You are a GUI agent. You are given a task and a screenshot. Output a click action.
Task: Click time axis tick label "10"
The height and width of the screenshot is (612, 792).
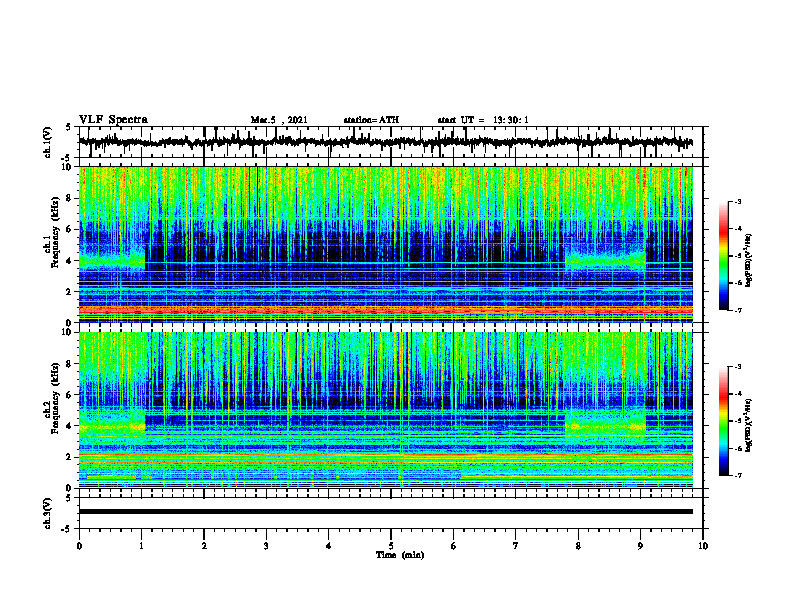703,545
